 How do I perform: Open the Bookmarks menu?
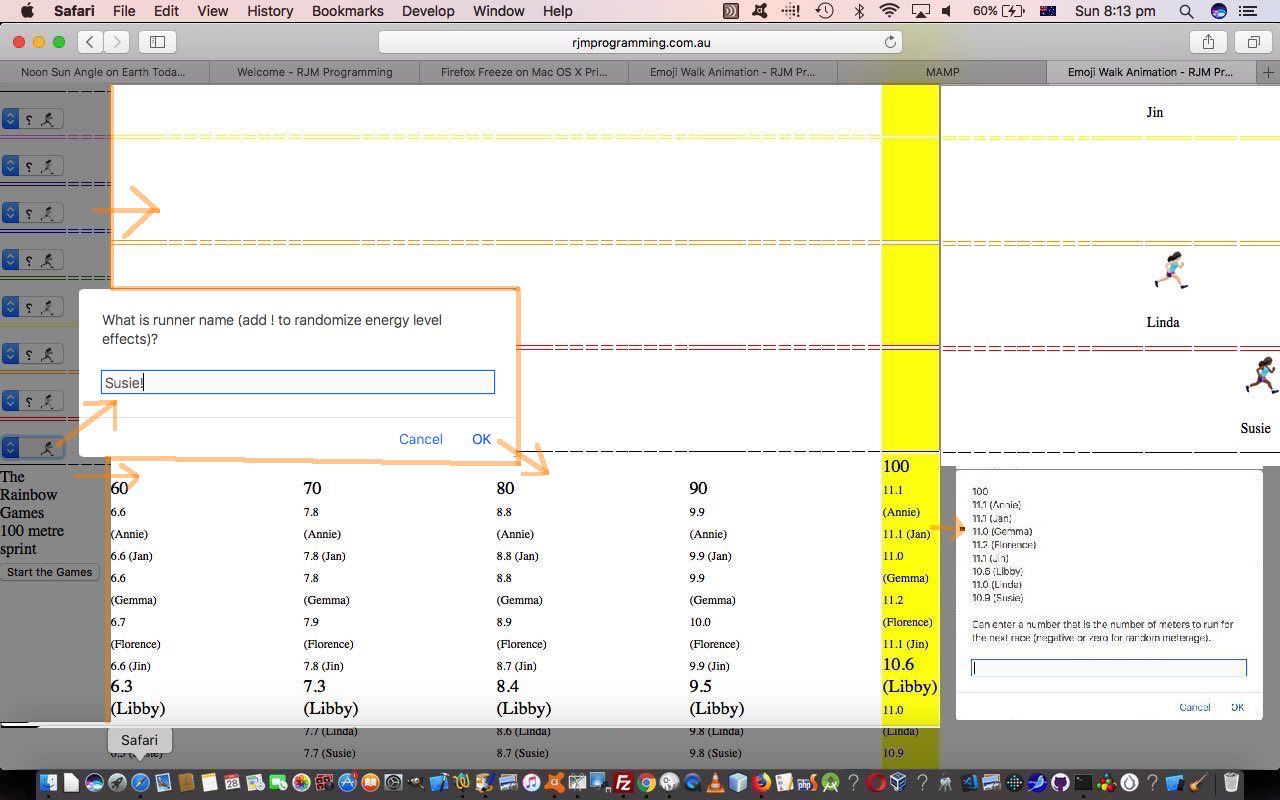(x=348, y=11)
